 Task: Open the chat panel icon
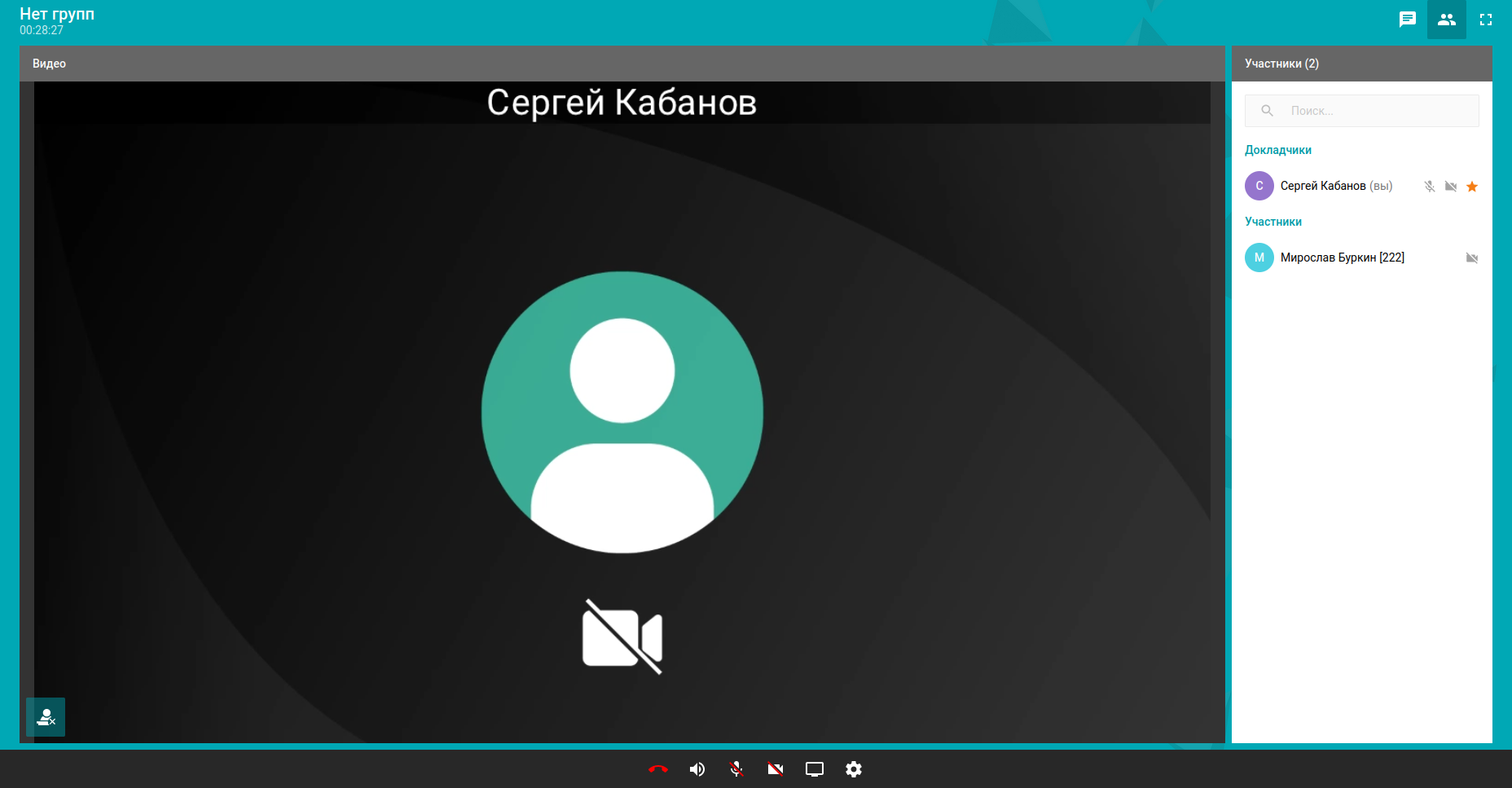pyautogui.click(x=1407, y=20)
